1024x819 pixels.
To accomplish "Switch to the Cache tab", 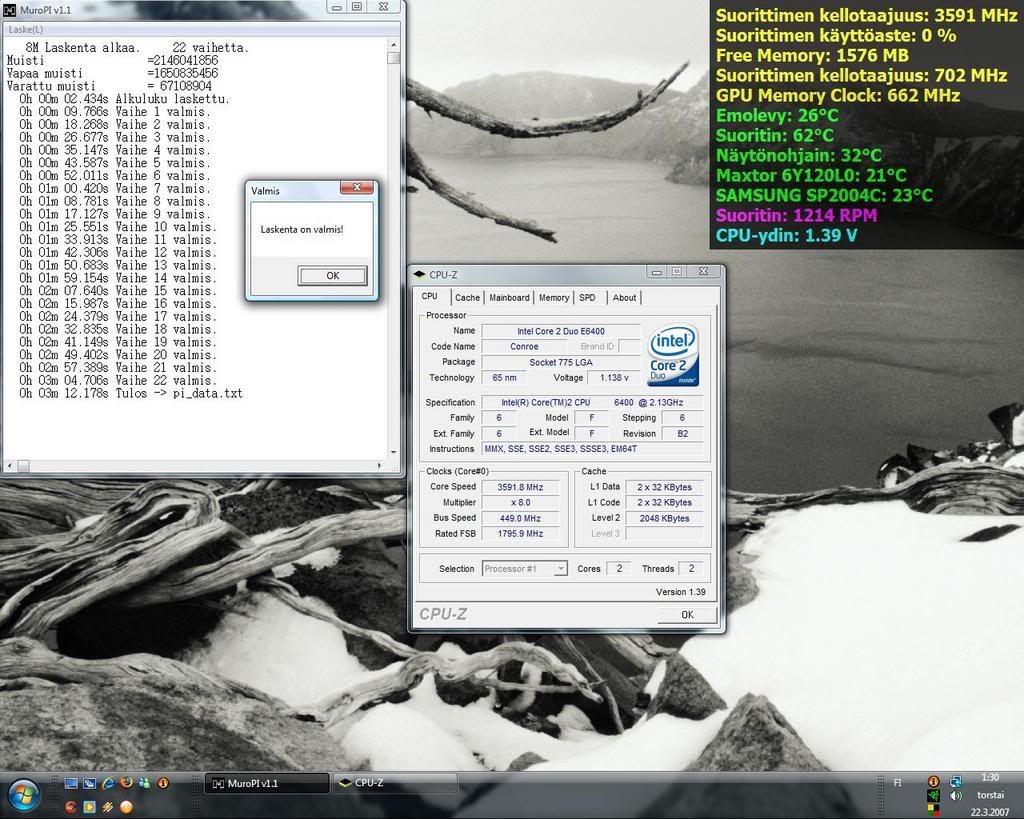I will tap(467, 297).
